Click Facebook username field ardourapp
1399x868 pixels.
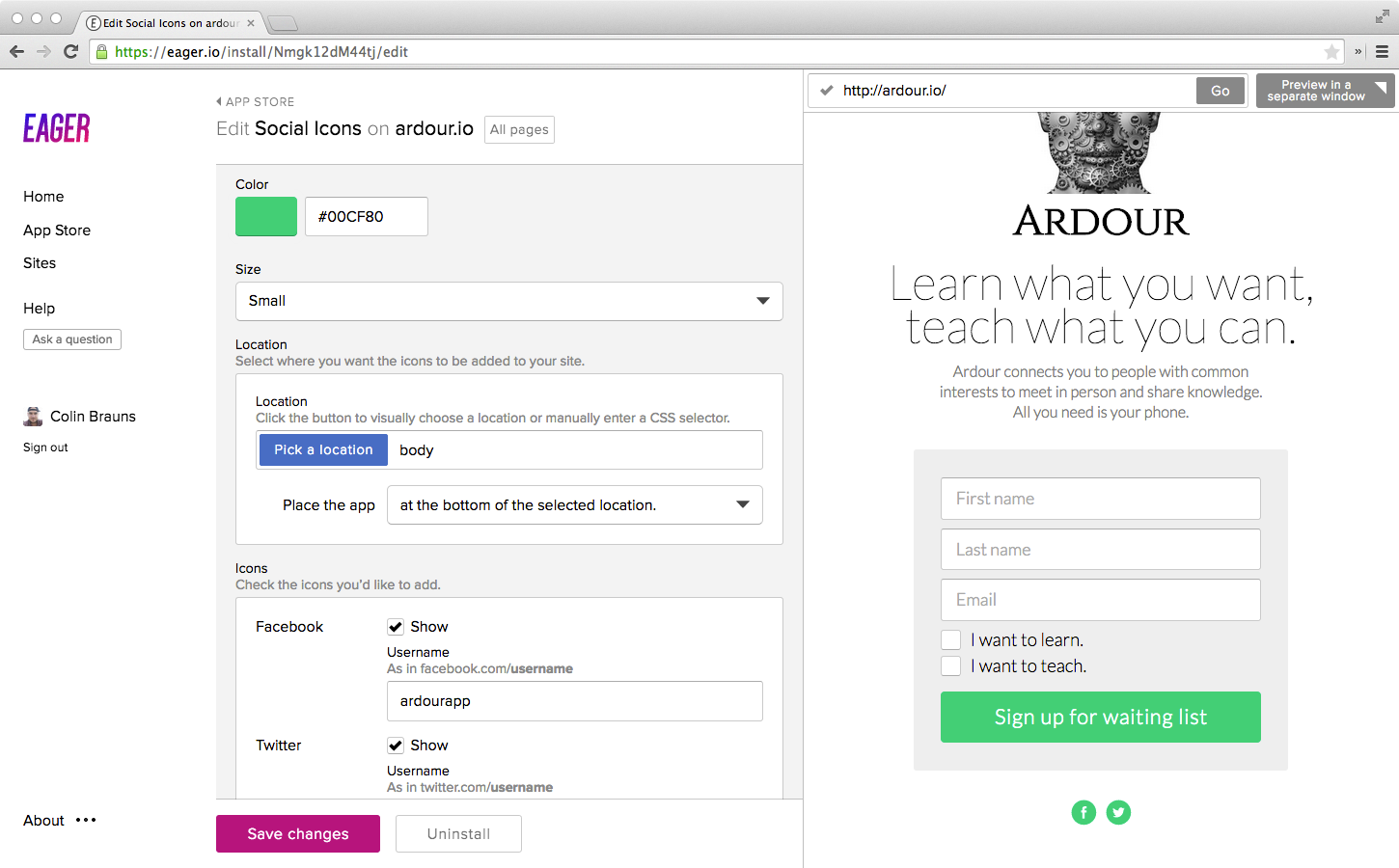tap(575, 701)
